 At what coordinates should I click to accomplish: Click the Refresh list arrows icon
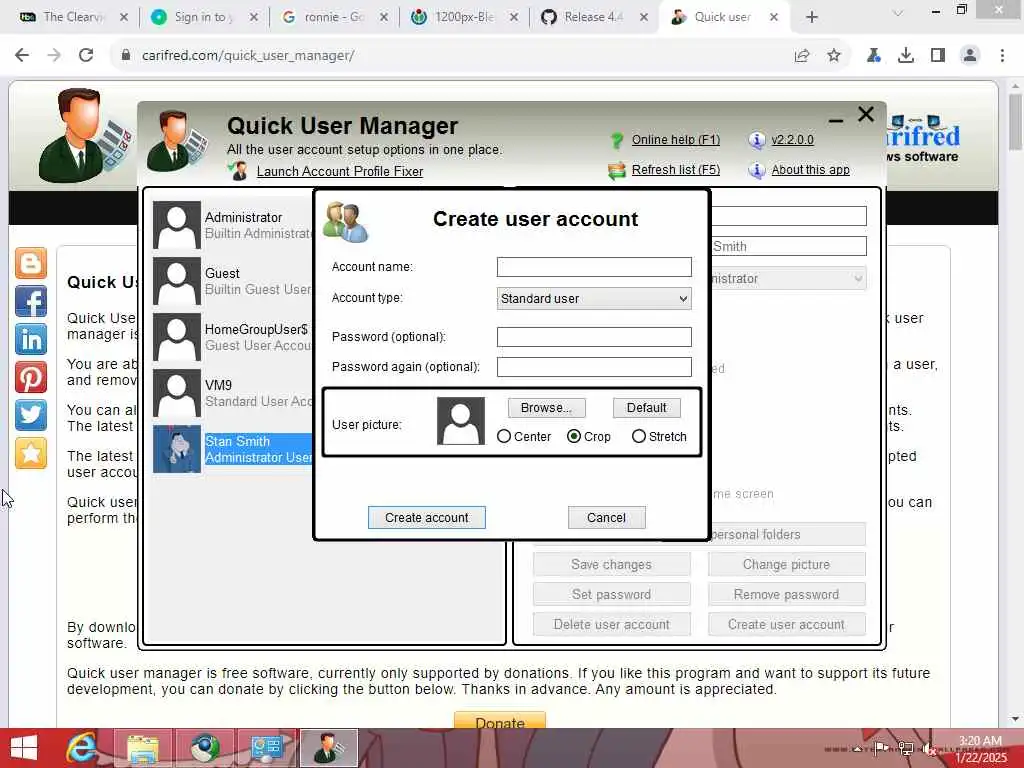(x=616, y=171)
